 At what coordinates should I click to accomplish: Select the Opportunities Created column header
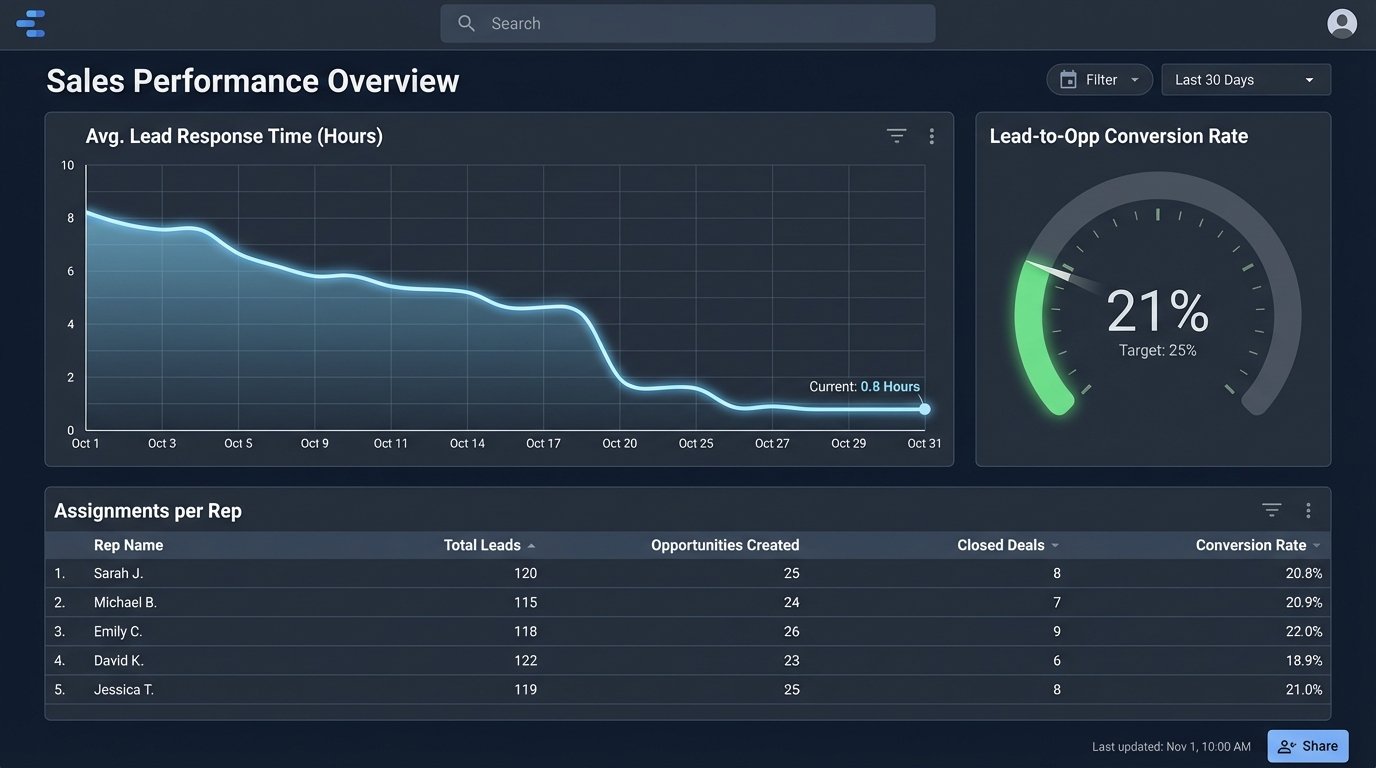click(x=725, y=545)
